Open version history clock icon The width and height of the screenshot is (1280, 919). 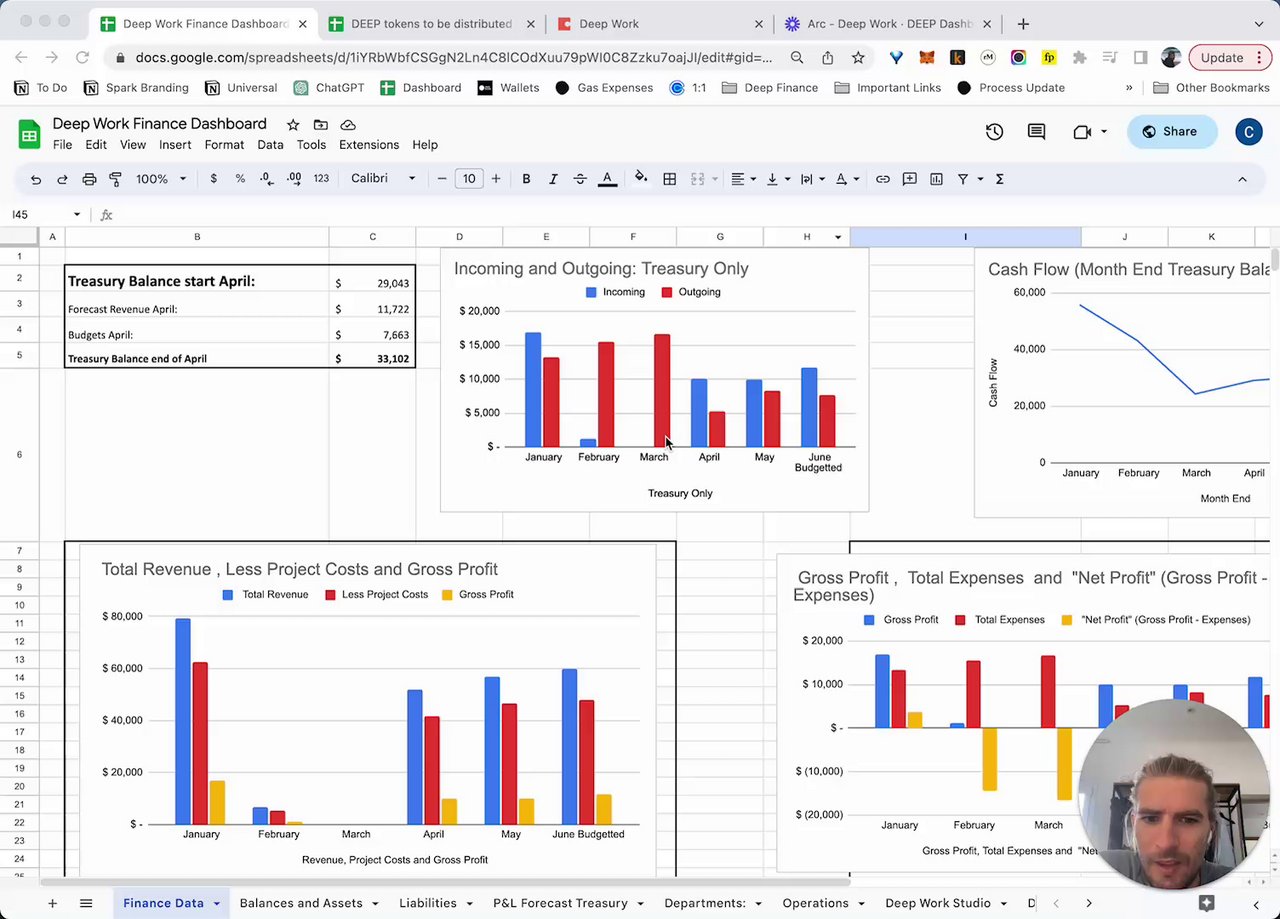tap(994, 132)
